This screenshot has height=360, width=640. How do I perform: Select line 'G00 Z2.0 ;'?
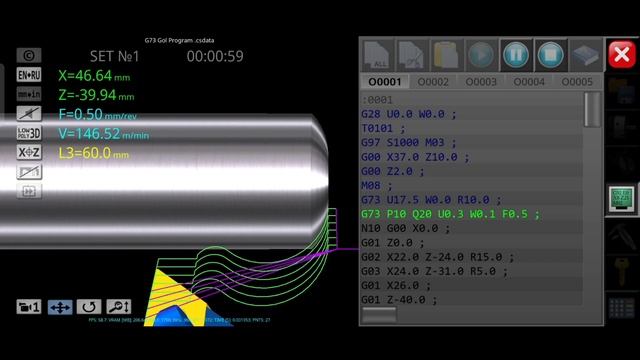(393, 171)
